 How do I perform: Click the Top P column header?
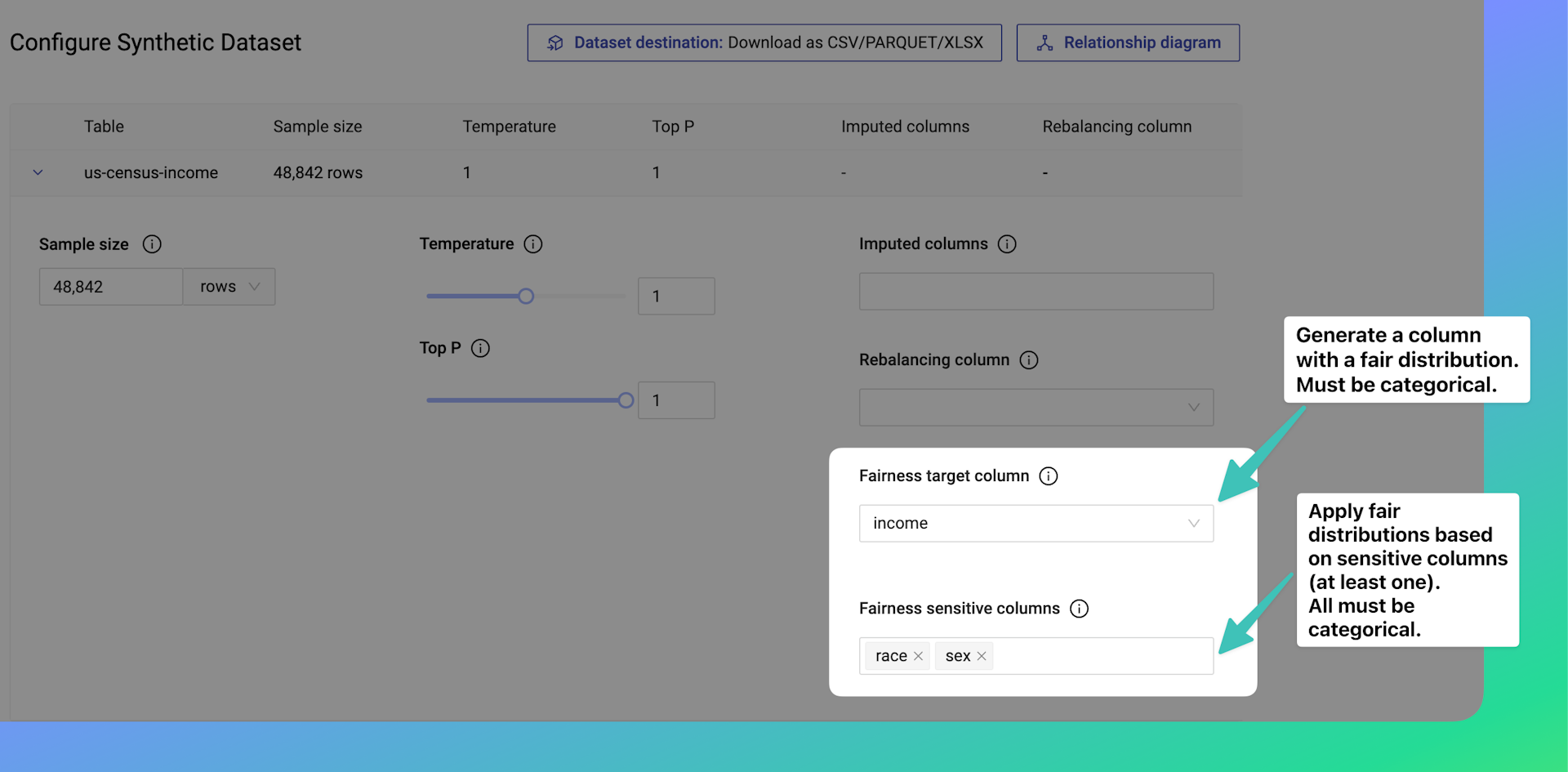pos(673,127)
